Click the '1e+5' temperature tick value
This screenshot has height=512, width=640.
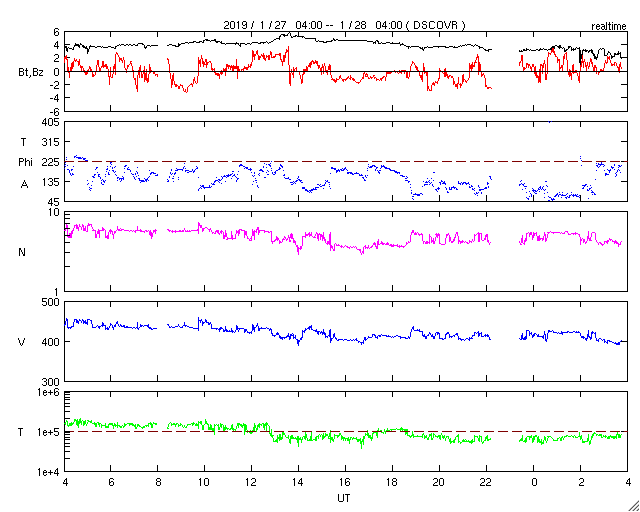[48, 432]
